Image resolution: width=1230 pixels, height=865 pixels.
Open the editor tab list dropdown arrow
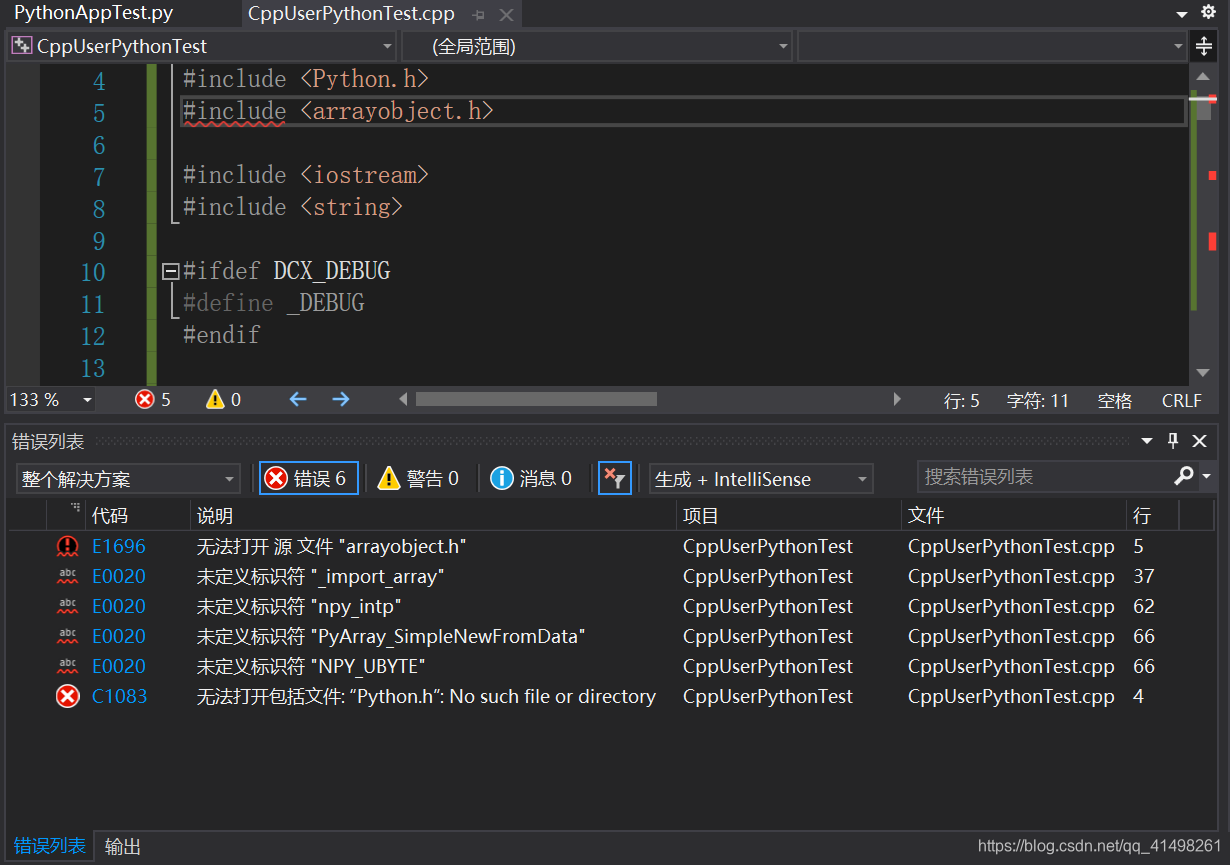[x=1181, y=14]
